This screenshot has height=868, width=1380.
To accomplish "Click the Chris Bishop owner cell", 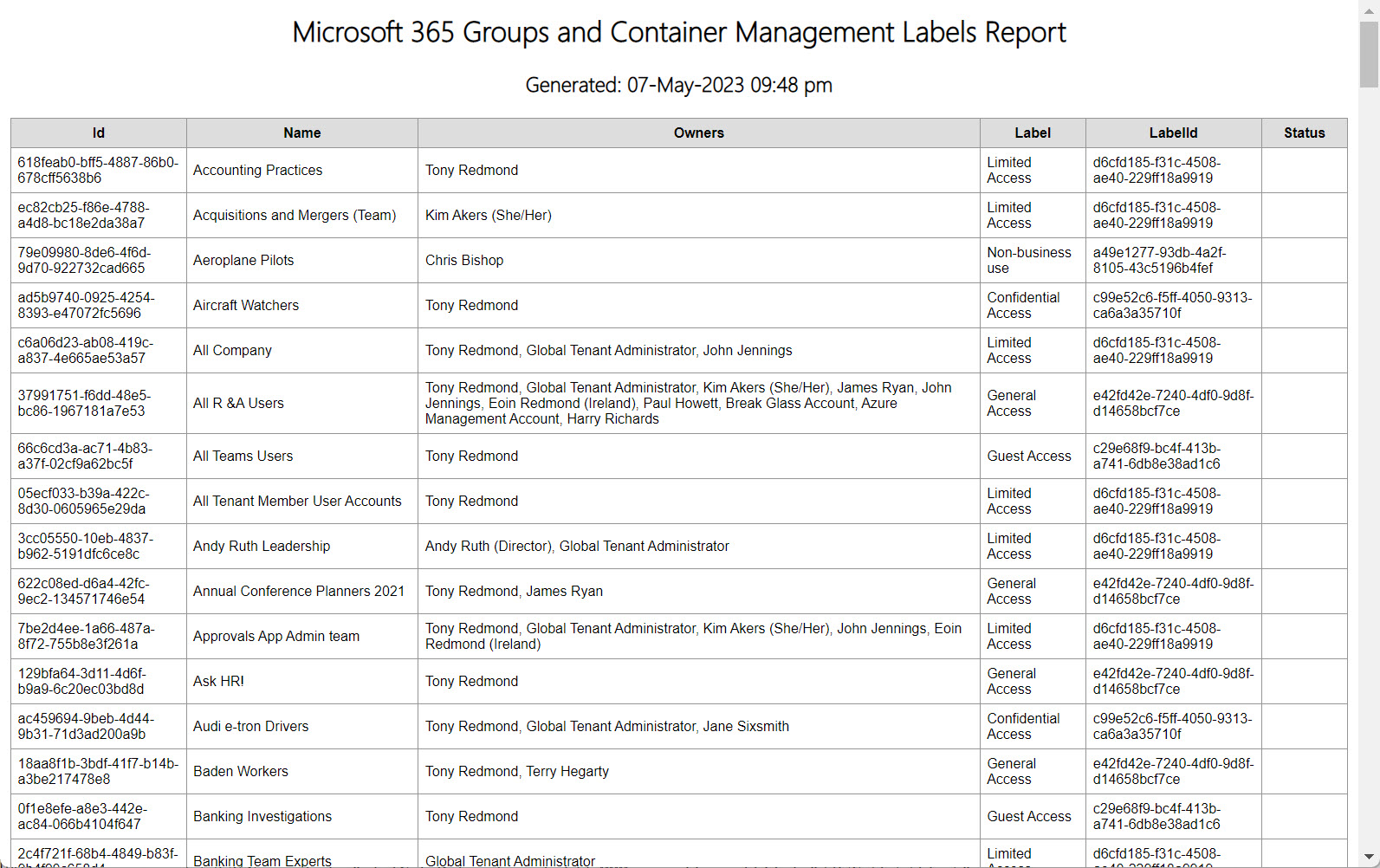I will pyautogui.click(x=698, y=260).
